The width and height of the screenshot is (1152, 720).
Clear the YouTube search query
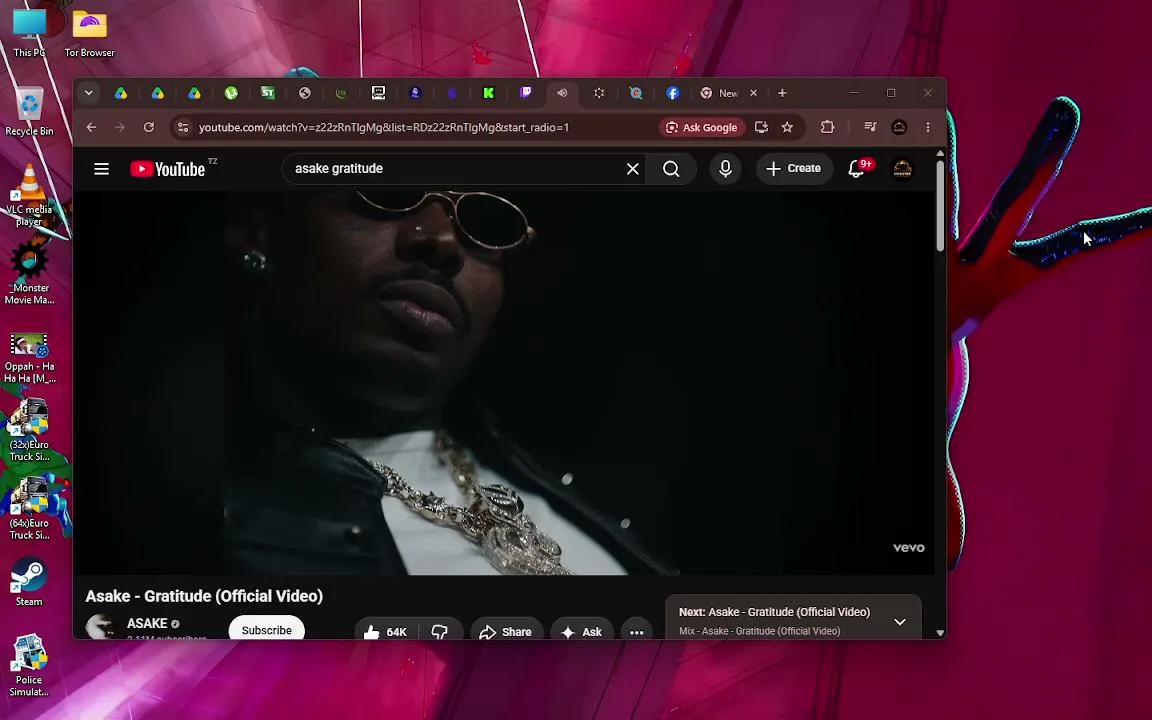(633, 169)
